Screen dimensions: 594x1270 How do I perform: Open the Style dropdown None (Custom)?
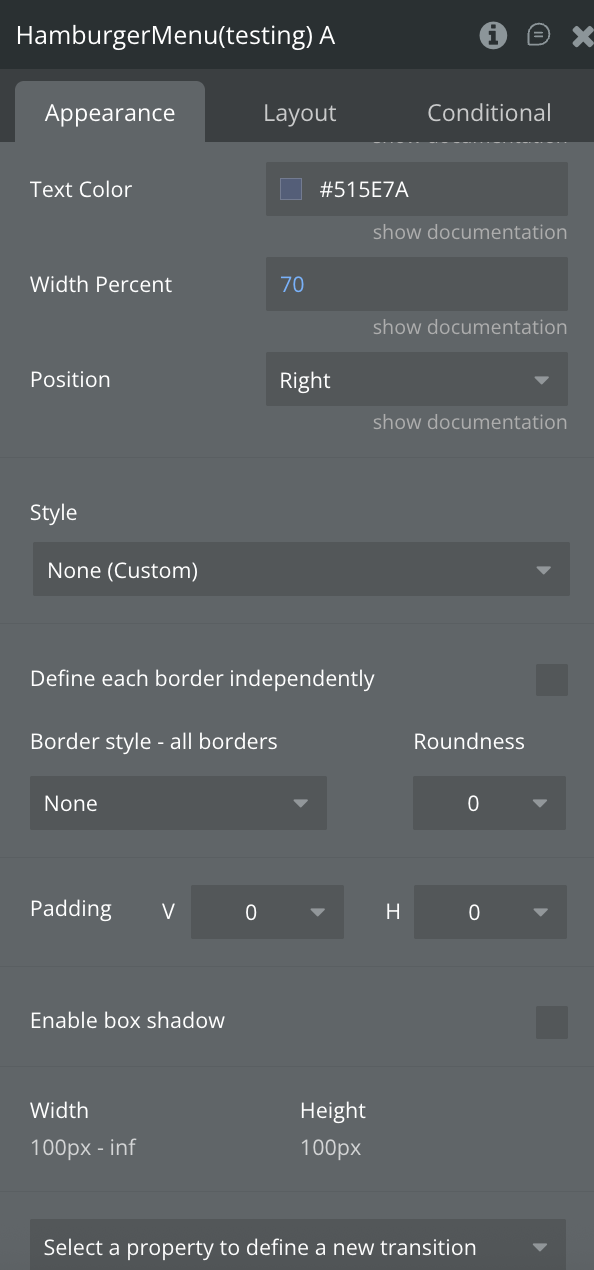[x=301, y=570]
